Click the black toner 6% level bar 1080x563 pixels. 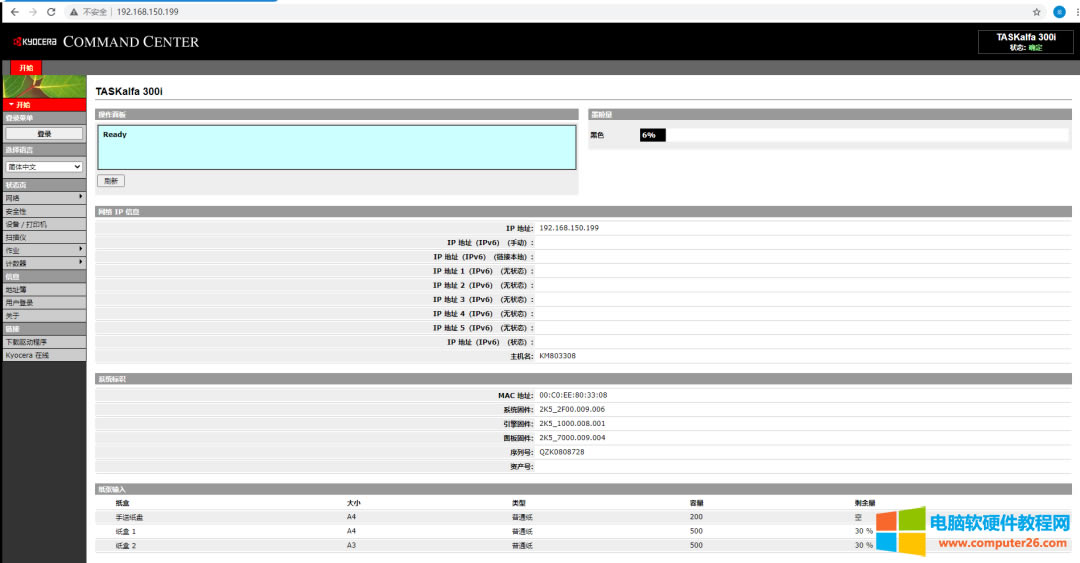[652, 135]
